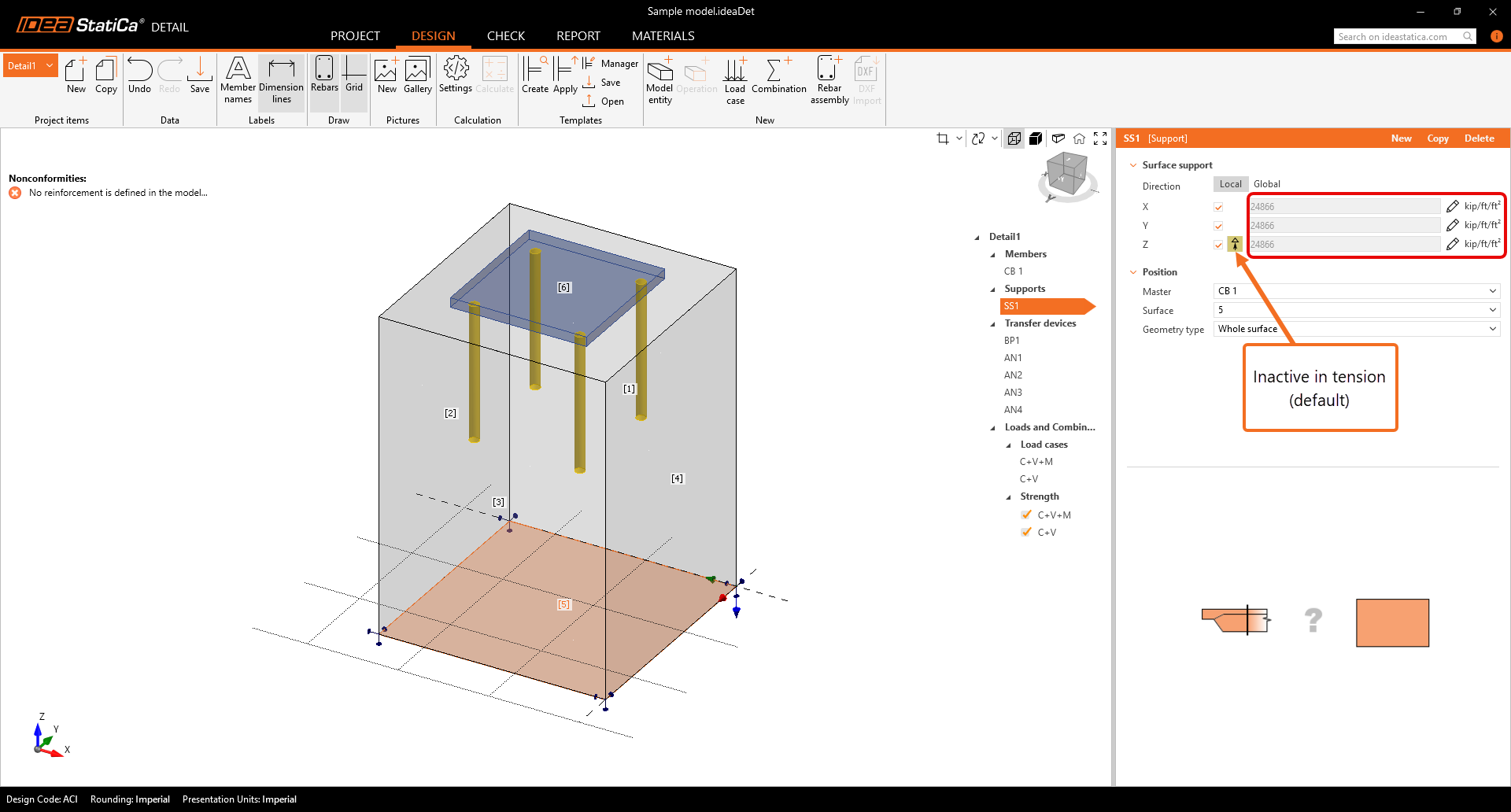
Task: Click the home view icon
Action: point(1079,138)
